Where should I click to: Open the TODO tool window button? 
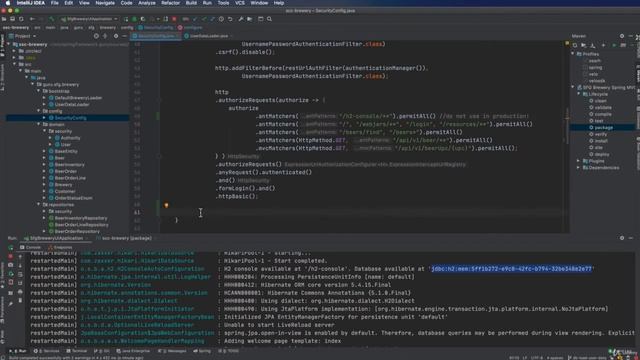pyautogui.click(x=229, y=351)
